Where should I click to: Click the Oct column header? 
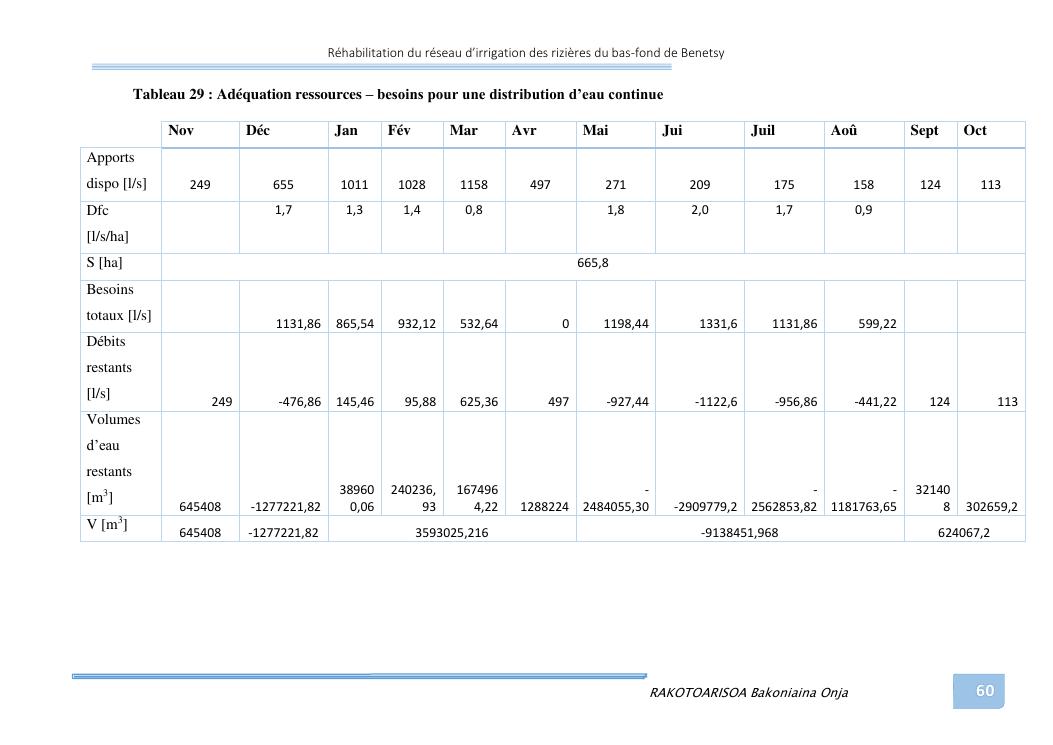click(975, 131)
